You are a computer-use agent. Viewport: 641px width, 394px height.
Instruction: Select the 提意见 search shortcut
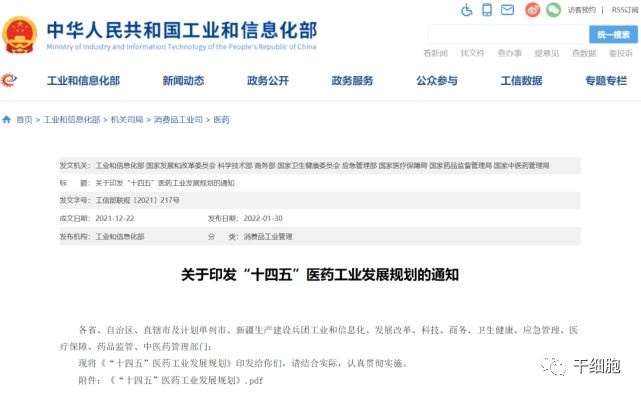point(547,53)
